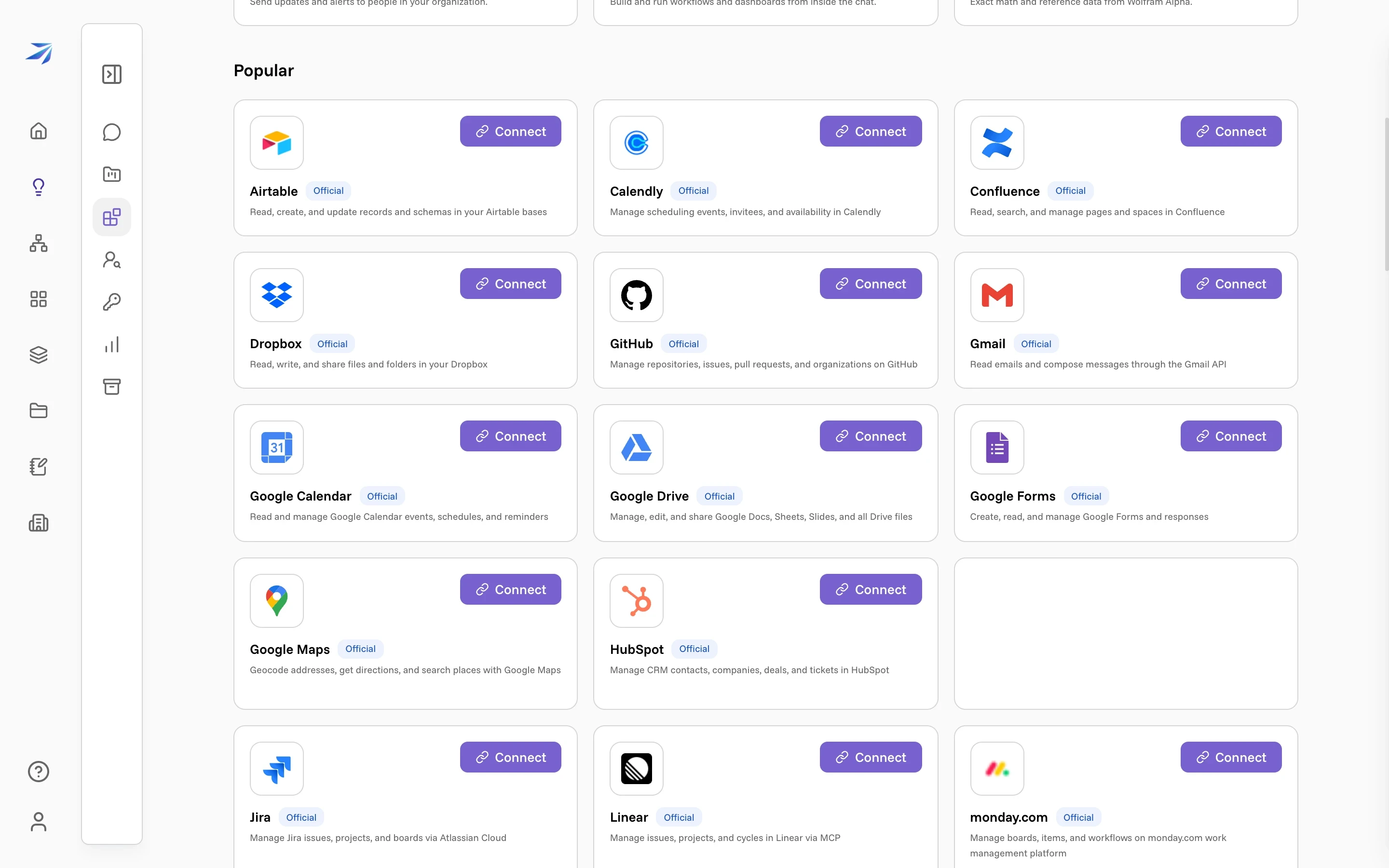Click the Official badge next to GitHub

683,344
